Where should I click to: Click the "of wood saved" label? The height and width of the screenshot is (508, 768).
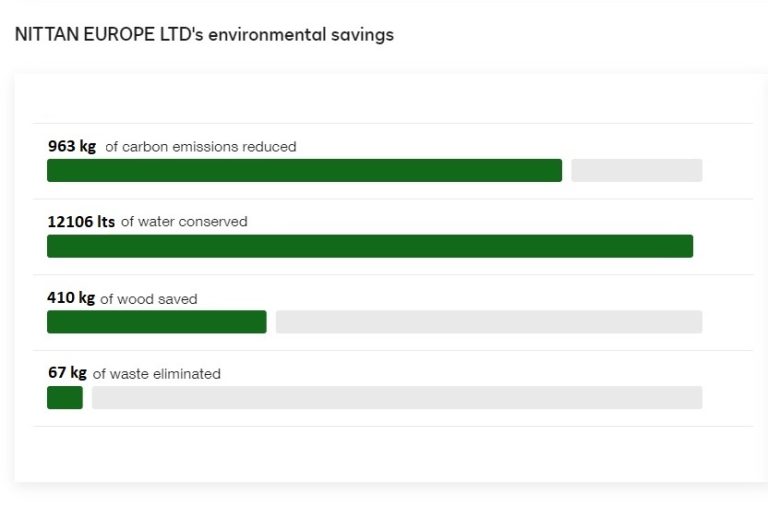click(x=149, y=299)
